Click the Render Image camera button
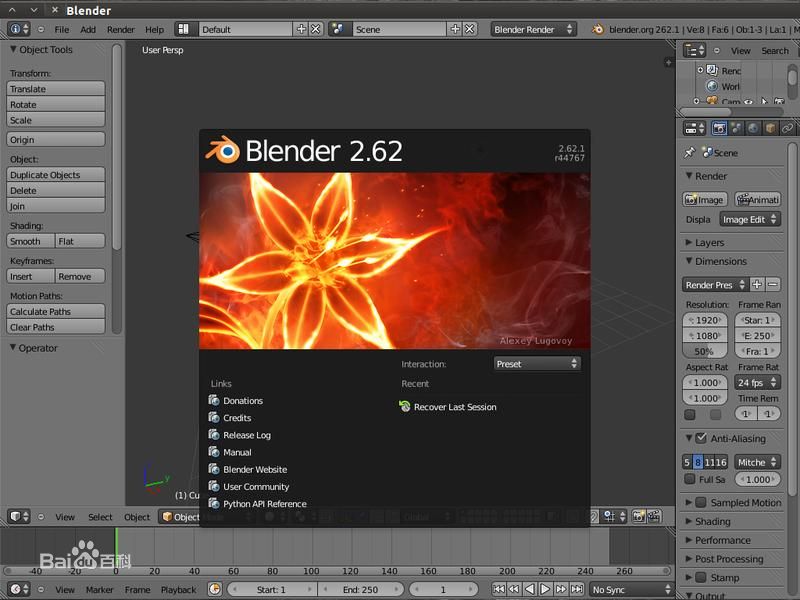 (x=704, y=200)
